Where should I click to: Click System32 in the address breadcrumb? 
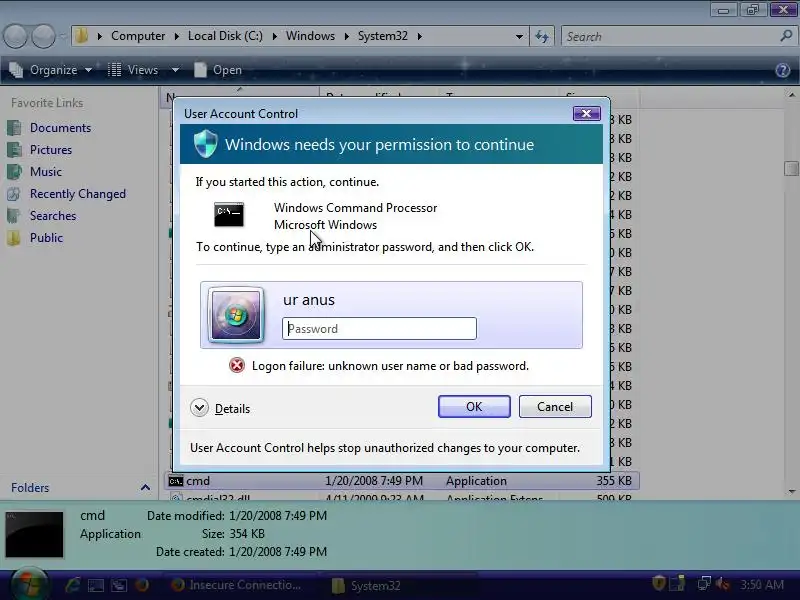coord(383,36)
